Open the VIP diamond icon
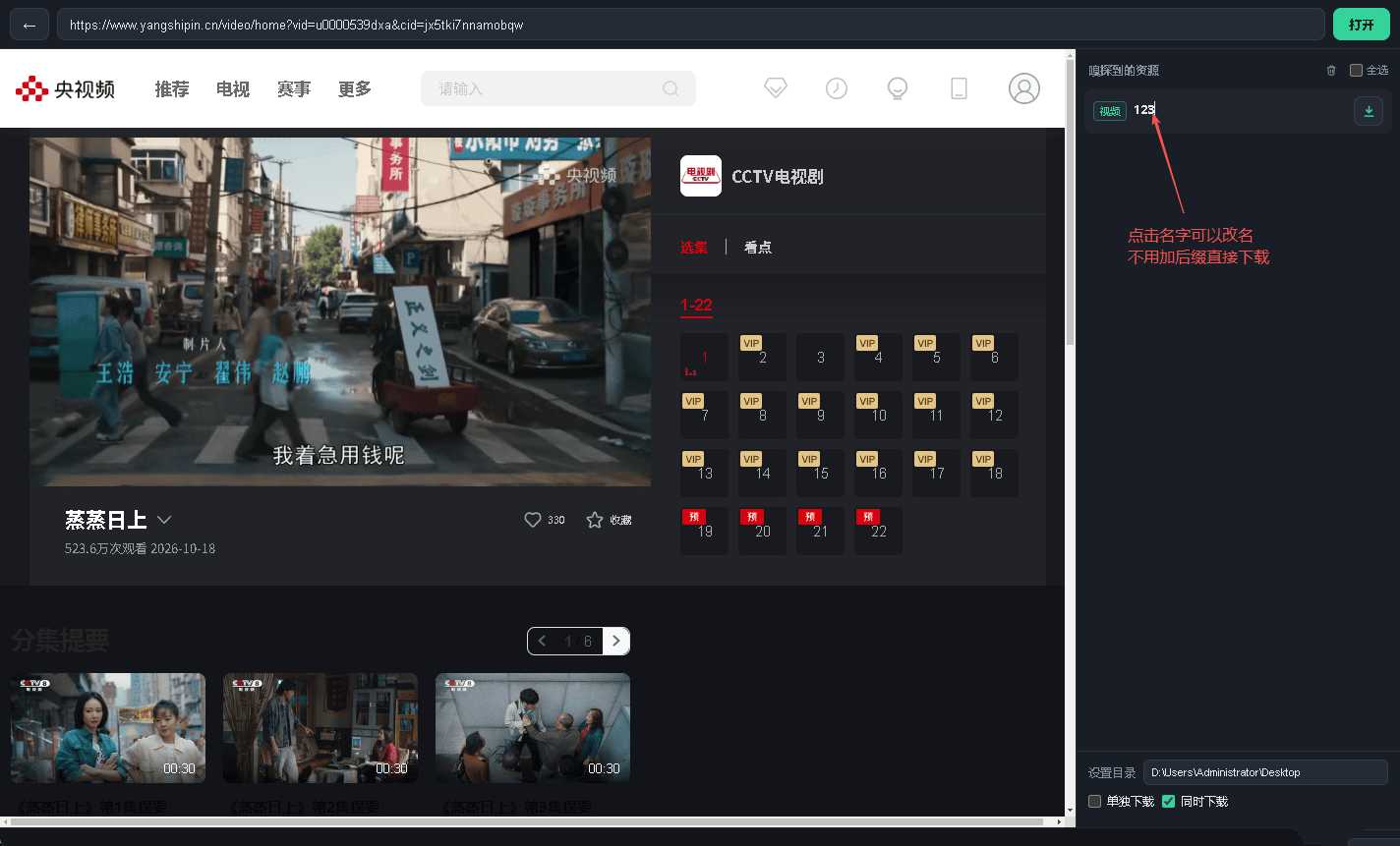The height and width of the screenshot is (846, 1400). (x=776, y=88)
